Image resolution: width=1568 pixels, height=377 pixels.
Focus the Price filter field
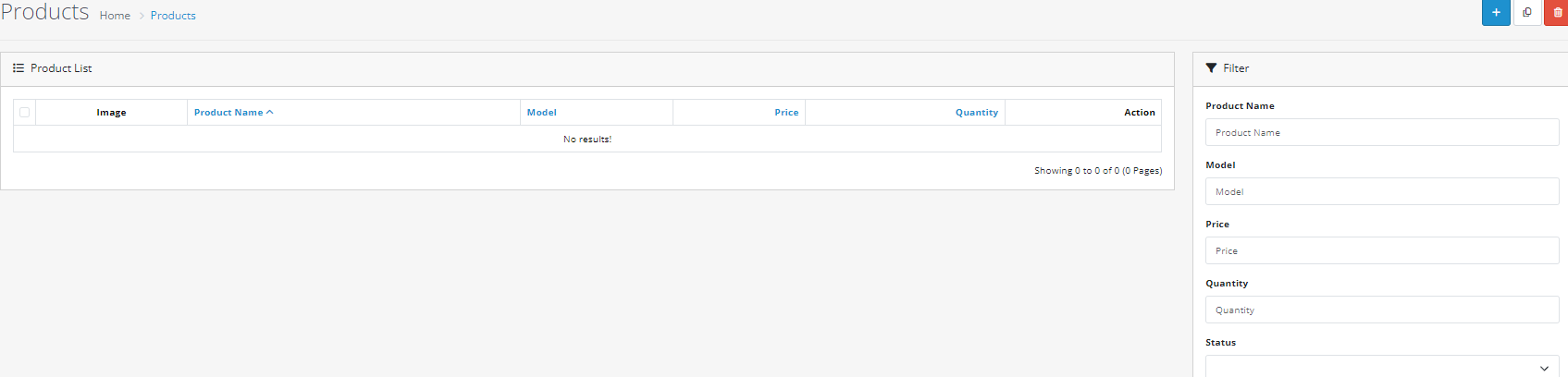1382,250
